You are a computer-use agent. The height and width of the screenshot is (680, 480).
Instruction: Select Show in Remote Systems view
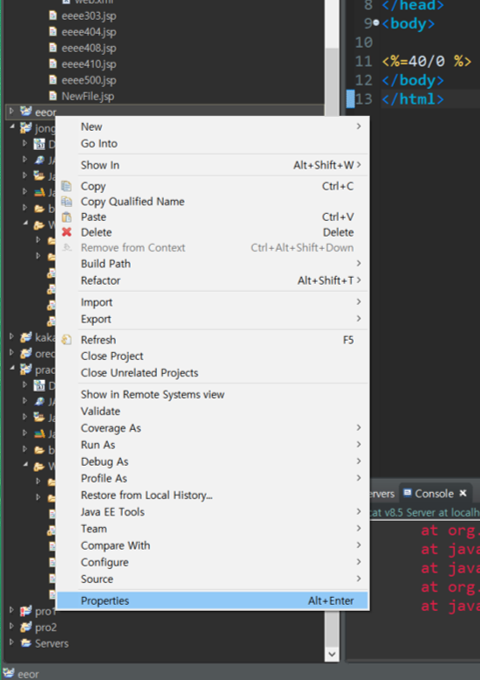212,395
